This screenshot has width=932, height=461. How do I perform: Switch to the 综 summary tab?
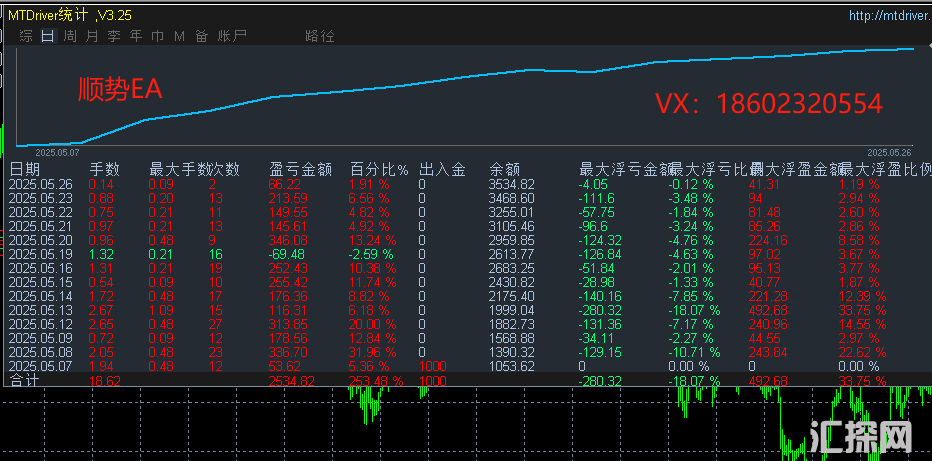point(26,36)
